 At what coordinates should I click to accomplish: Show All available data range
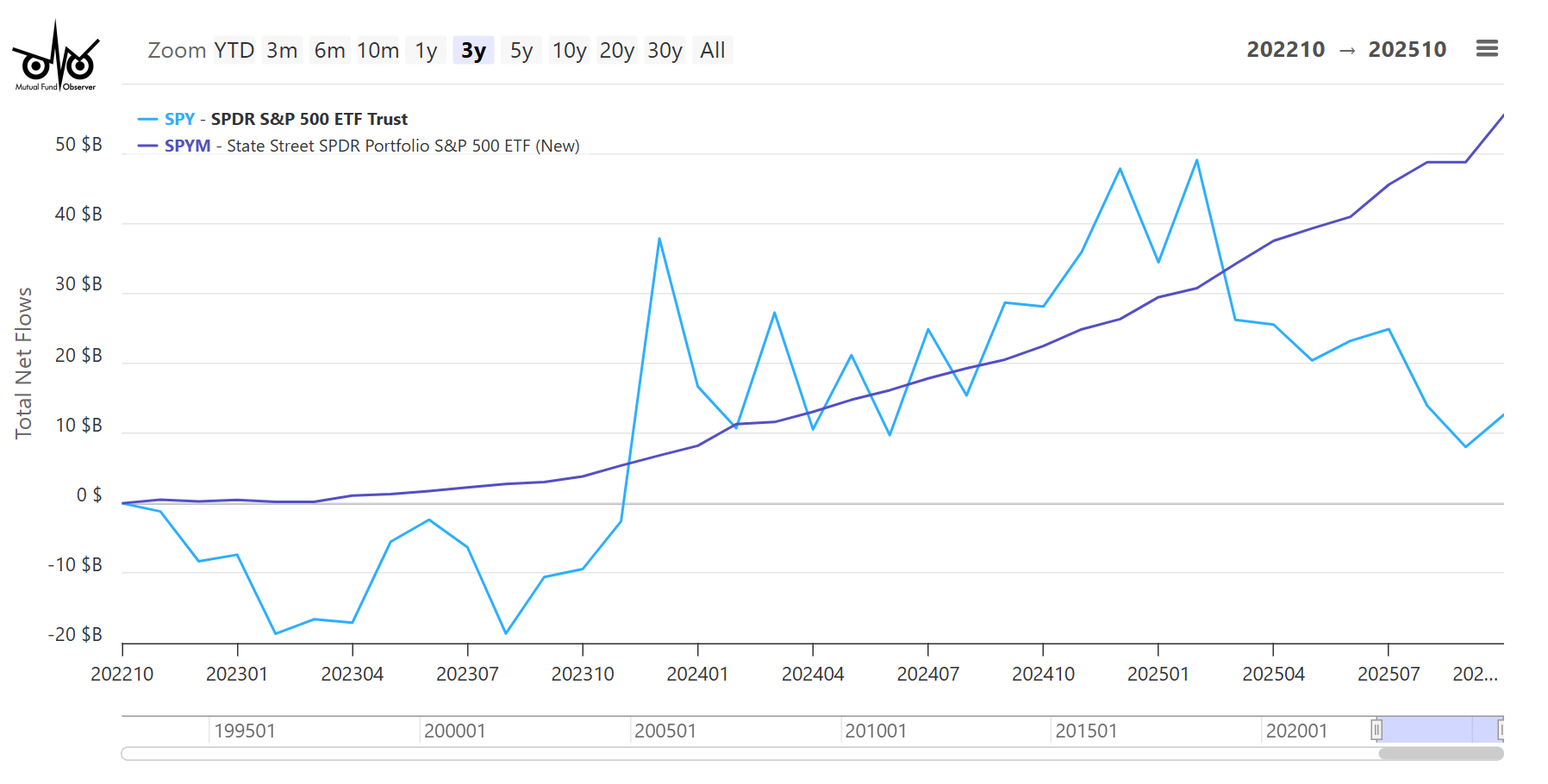pyautogui.click(x=712, y=51)
